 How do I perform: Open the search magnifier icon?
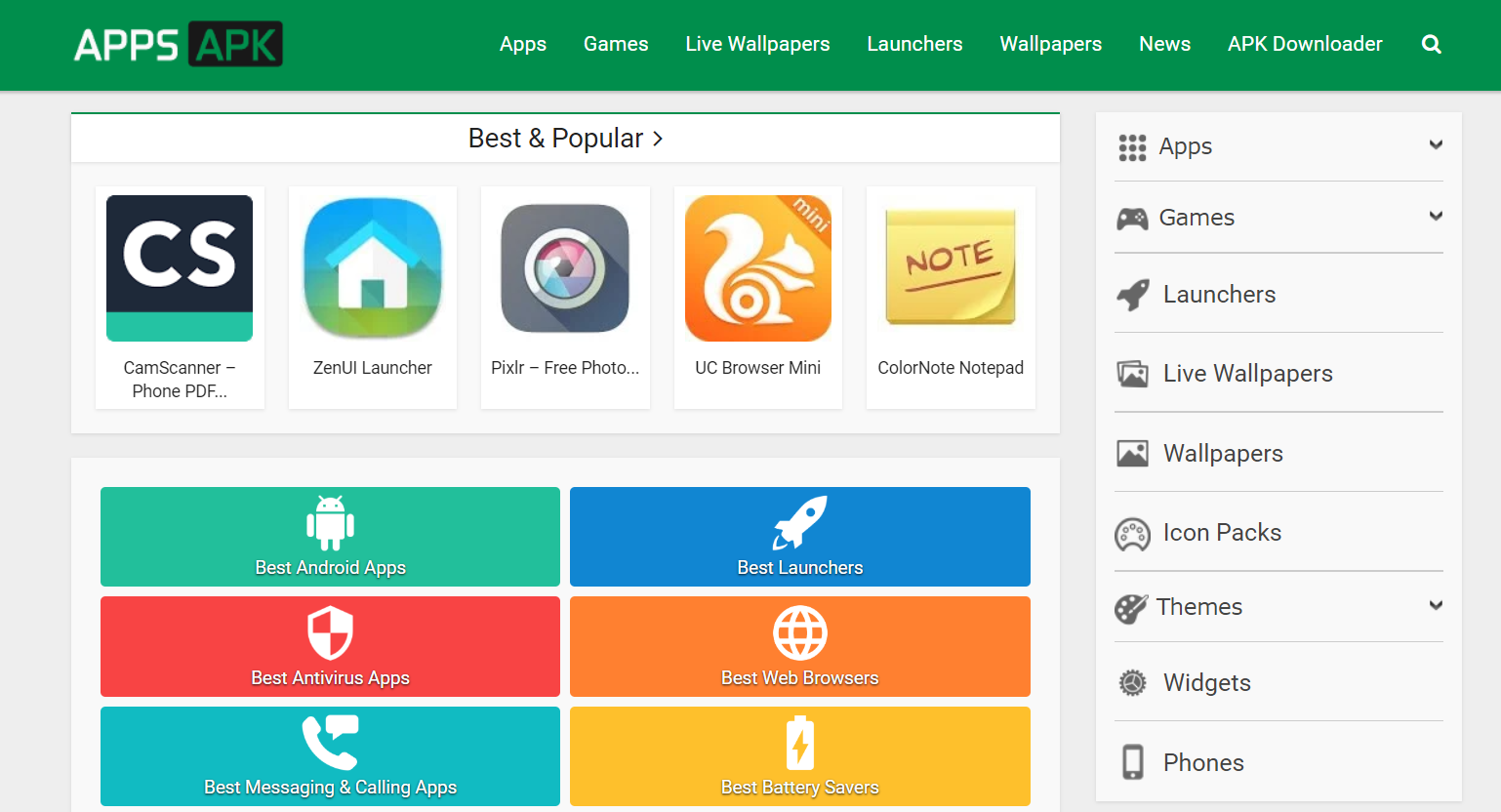1432,44
